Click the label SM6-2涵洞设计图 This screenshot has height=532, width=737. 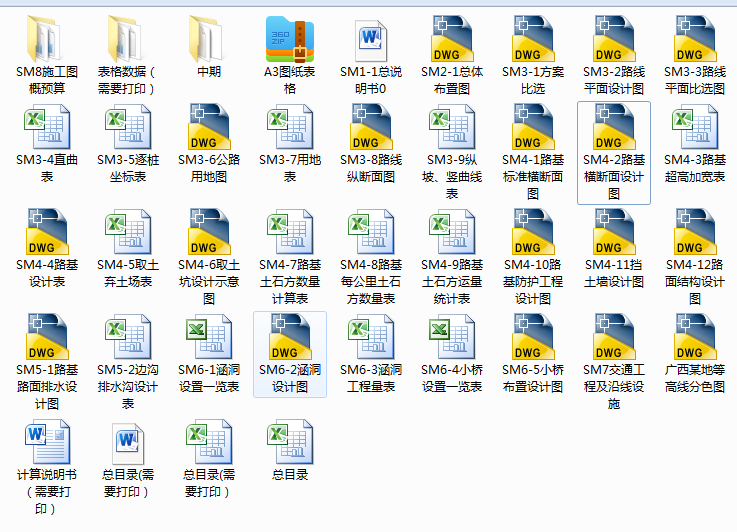(x=290, y=378)
